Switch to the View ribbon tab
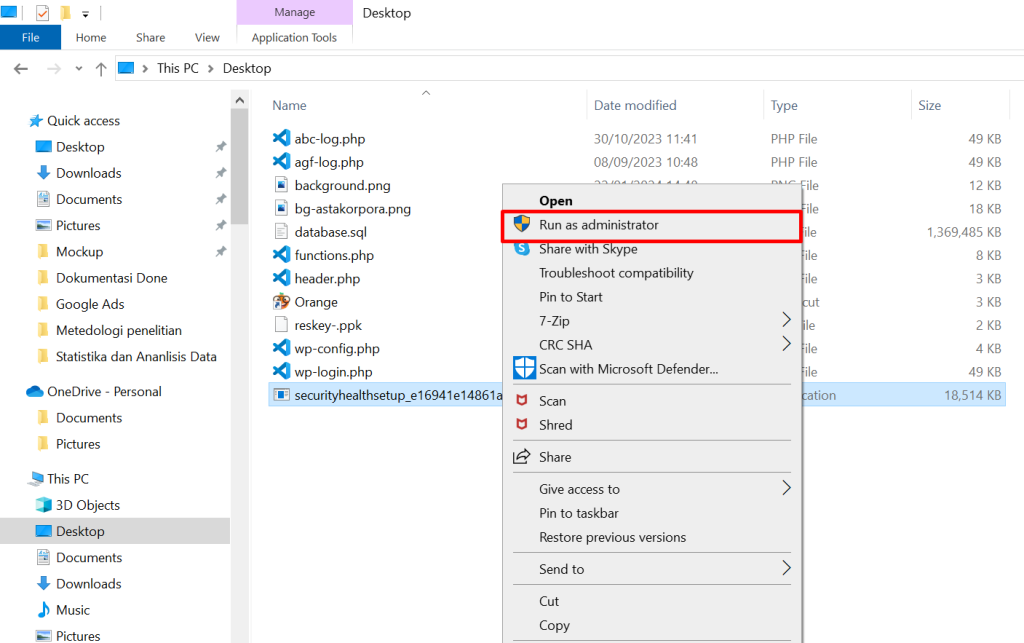Image resolution: width=1024 pixels, height=643 pixels. (x=207, y=38)
